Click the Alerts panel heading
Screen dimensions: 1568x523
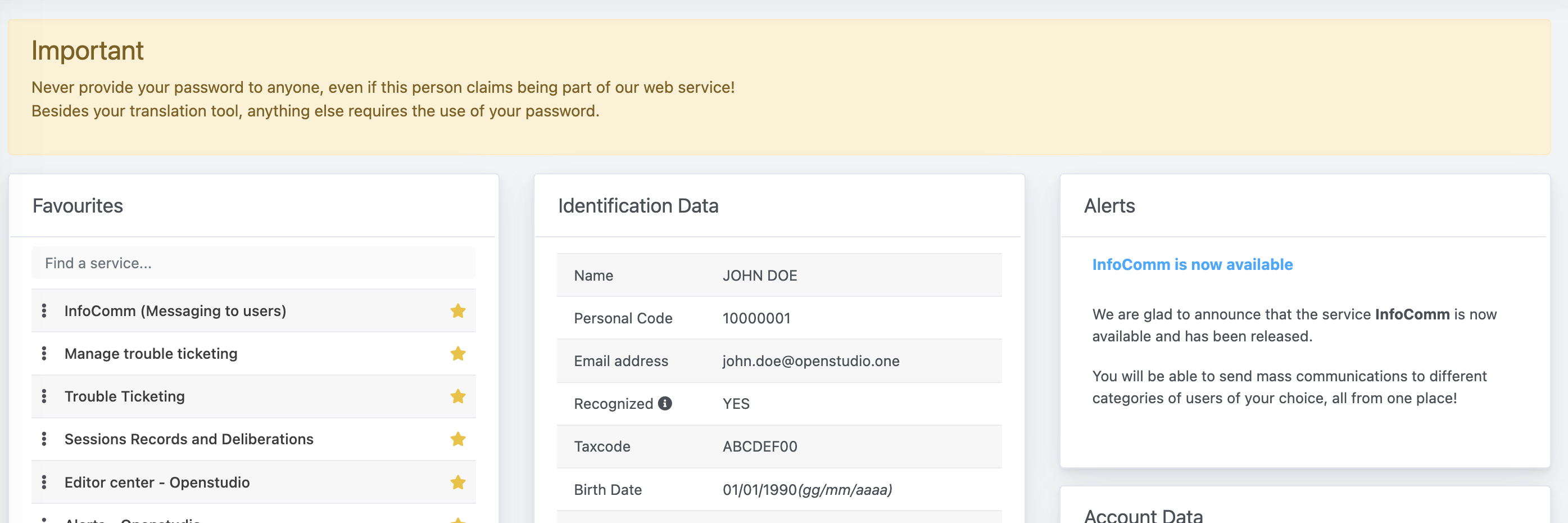click(x=1109, y=206)
